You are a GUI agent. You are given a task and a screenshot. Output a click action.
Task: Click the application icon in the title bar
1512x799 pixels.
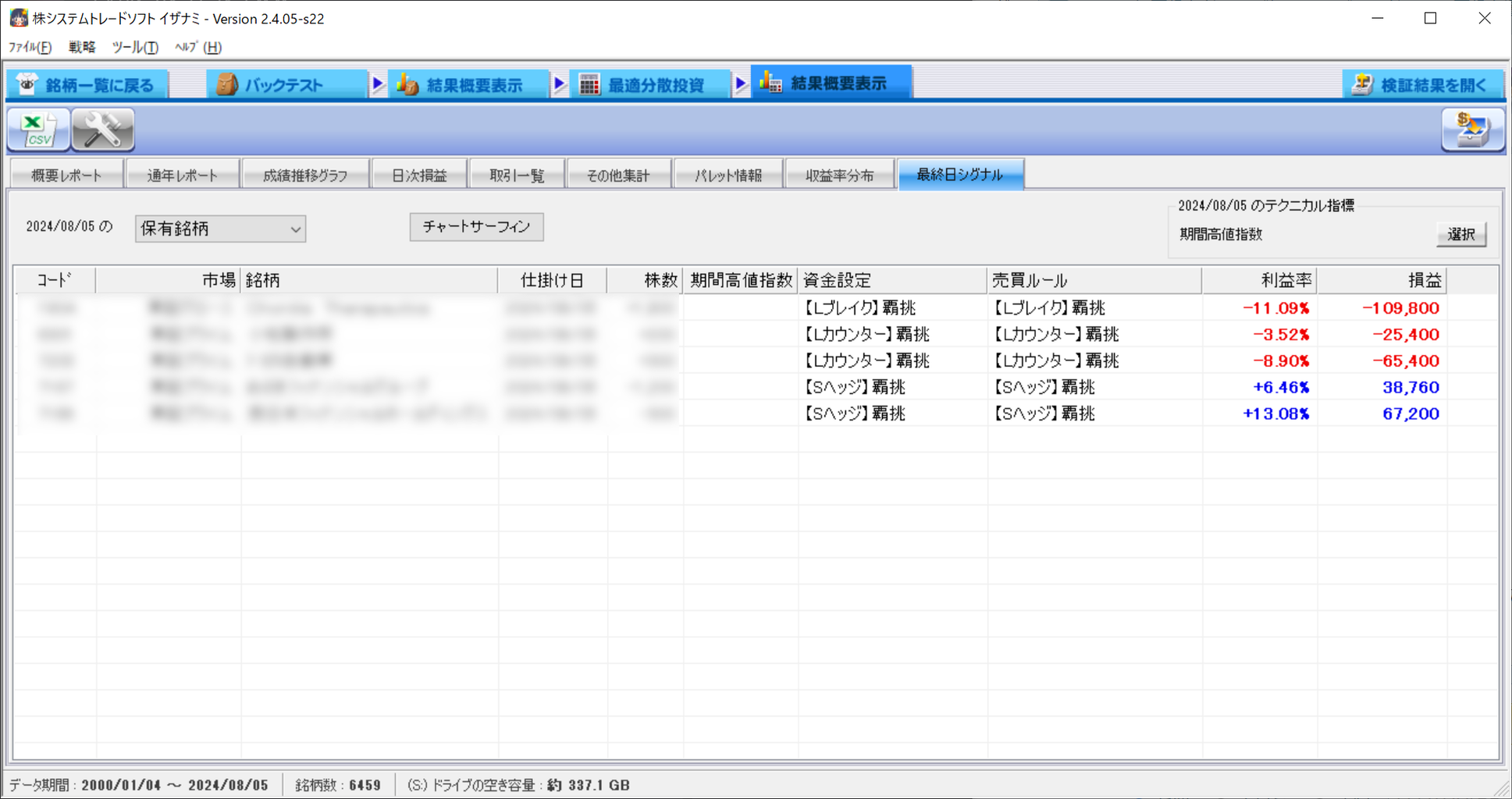(x=19, y=18)
